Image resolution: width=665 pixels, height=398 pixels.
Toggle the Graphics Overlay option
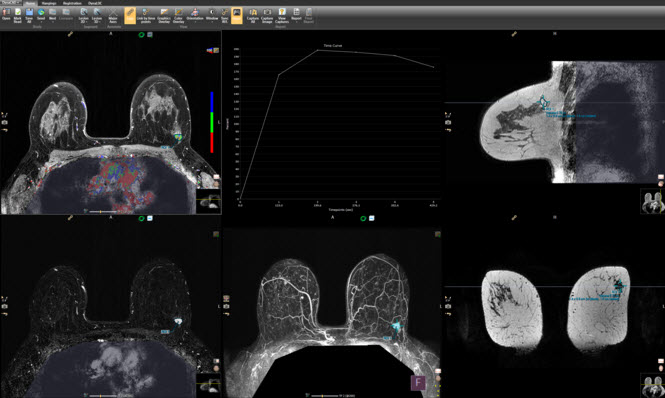tap(164, 15)
